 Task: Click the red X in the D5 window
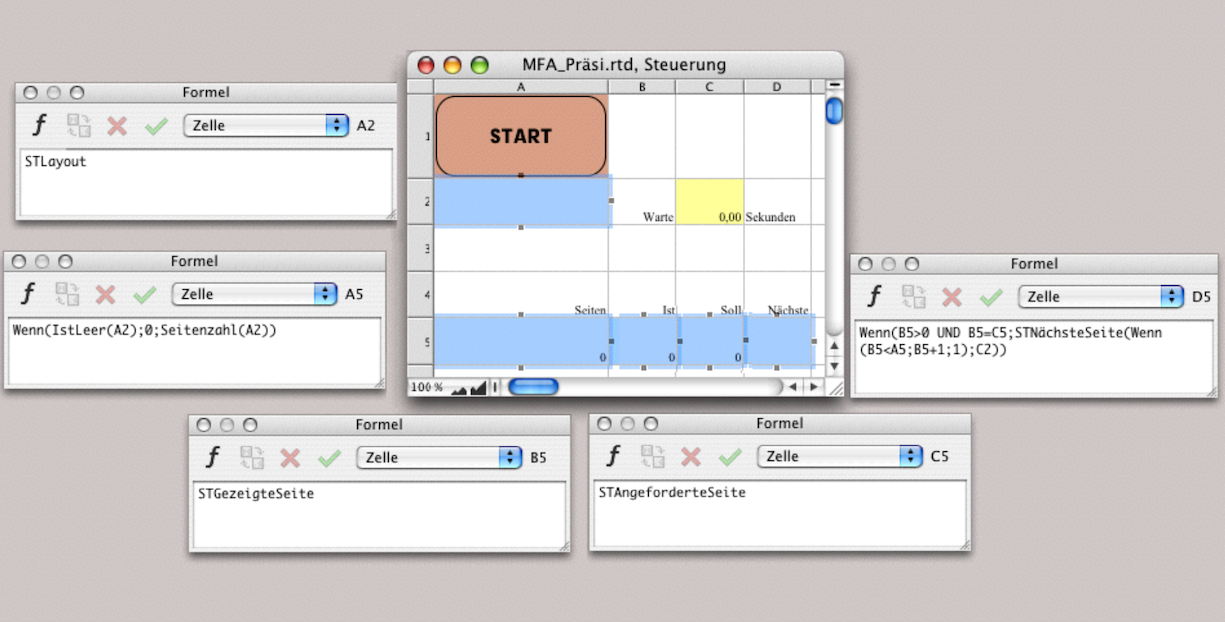pos(952,296)
